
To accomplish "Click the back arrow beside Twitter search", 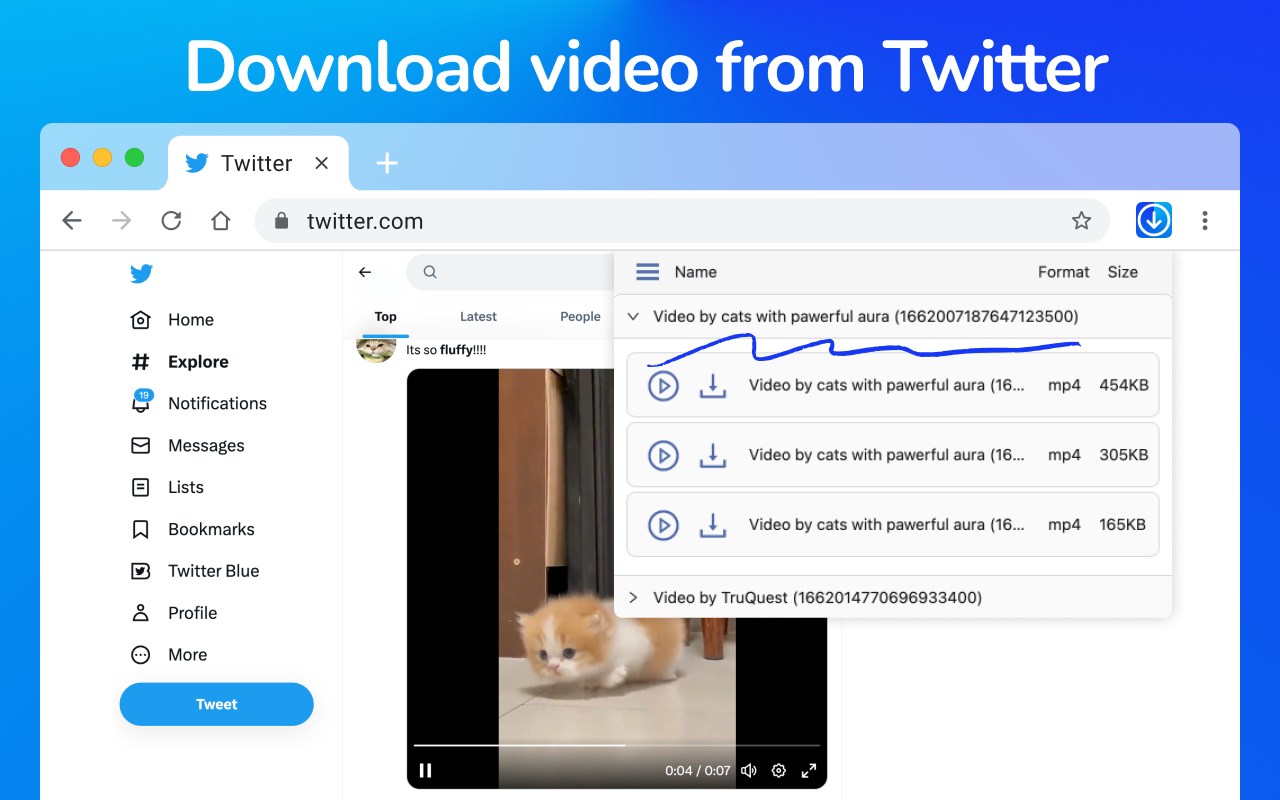I will [365, 272].
